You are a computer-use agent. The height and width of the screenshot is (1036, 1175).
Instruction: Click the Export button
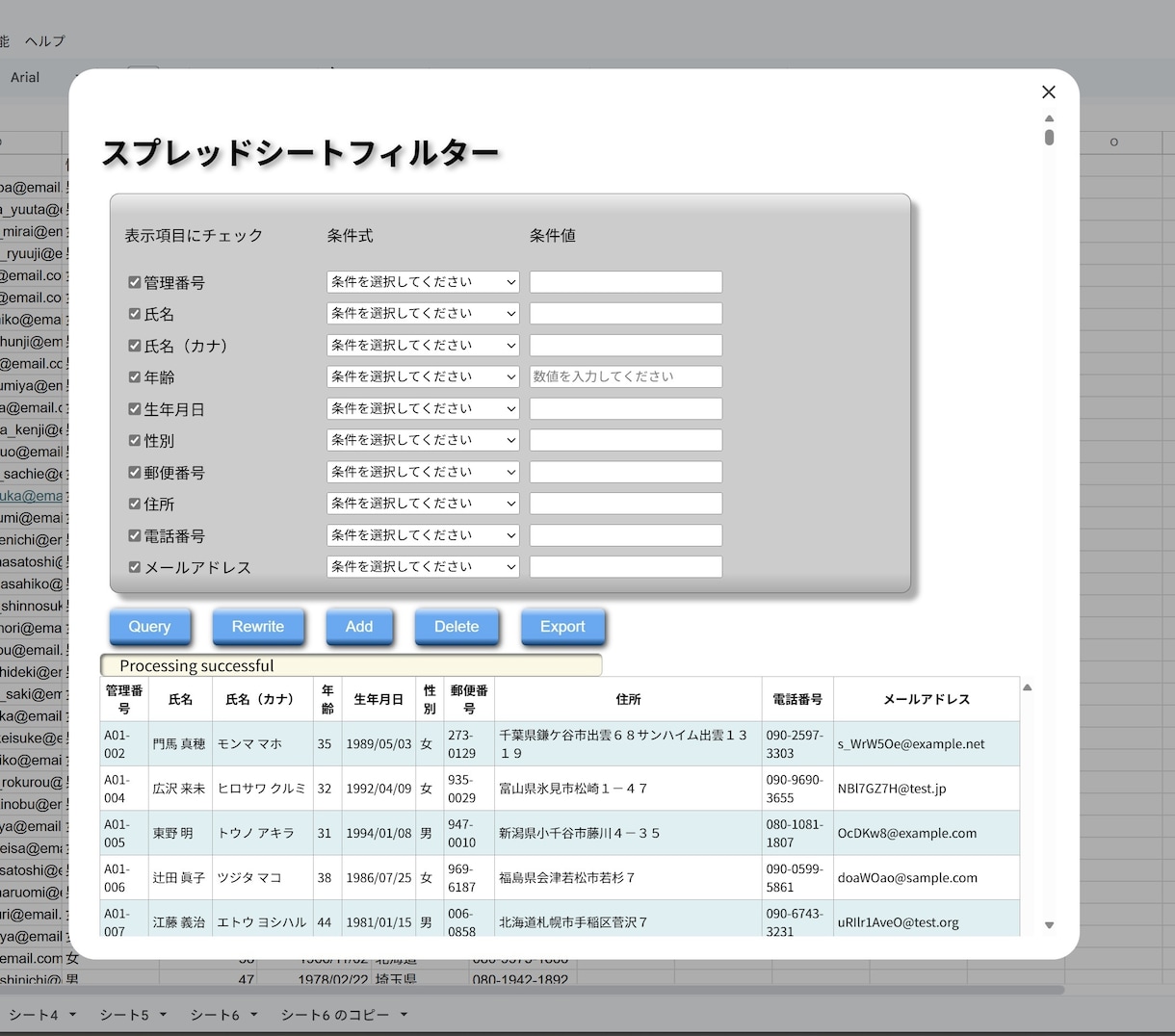tap(562, 626)
